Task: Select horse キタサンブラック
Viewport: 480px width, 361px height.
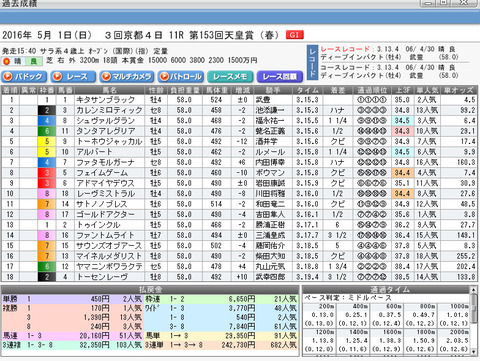Action: (x=105, y=100)
